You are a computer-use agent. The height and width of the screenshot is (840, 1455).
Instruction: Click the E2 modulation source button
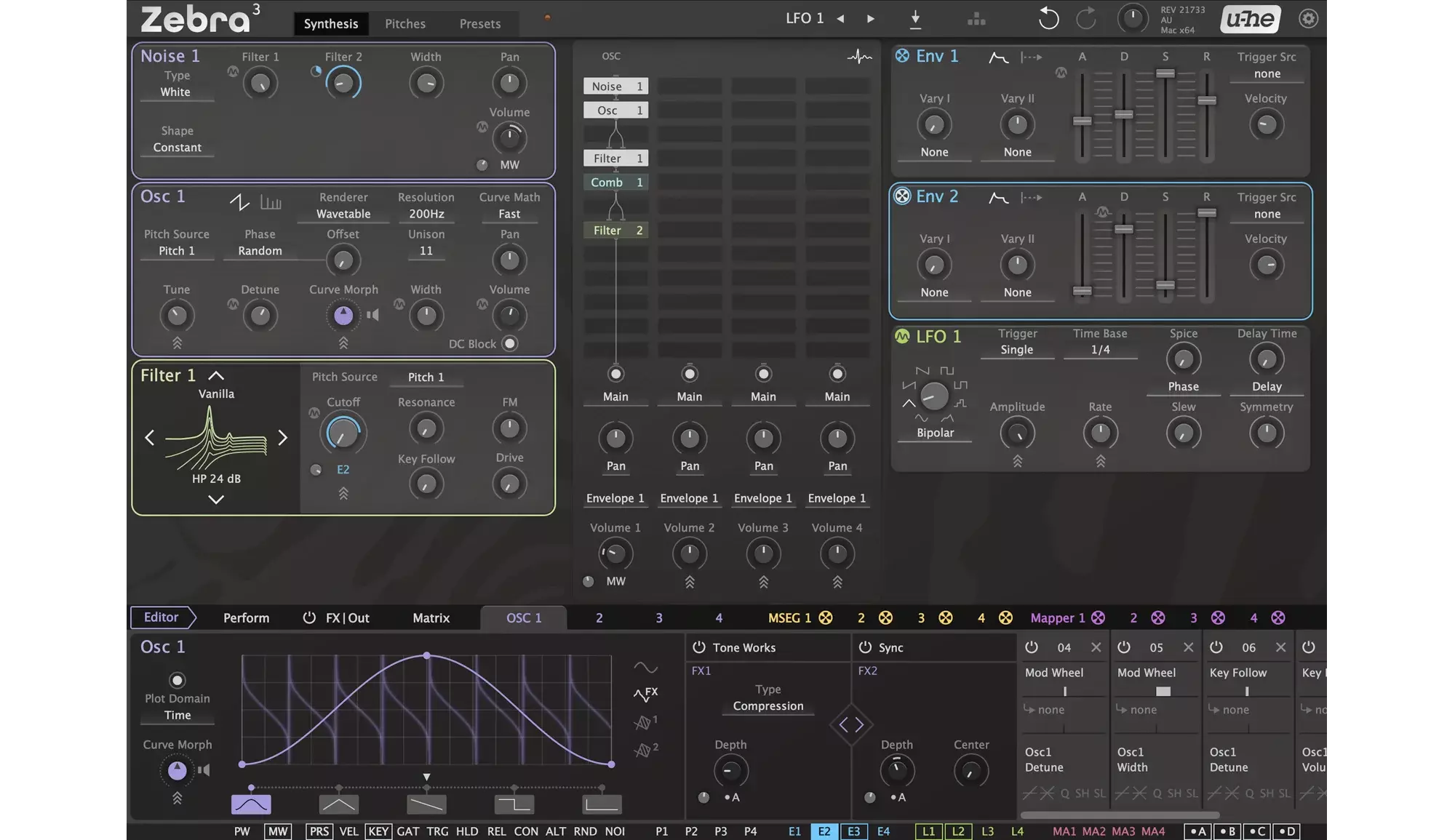(824, 831)
